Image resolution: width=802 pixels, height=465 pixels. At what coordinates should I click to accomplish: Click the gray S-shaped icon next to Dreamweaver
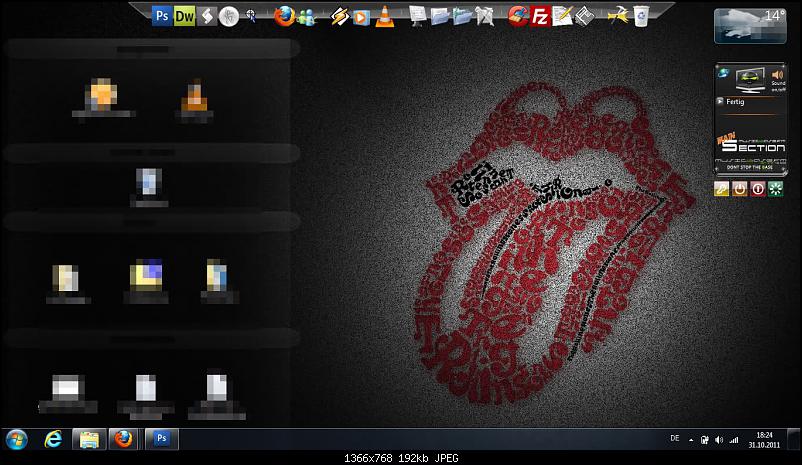pyautogui.click(x=207, y=16)
